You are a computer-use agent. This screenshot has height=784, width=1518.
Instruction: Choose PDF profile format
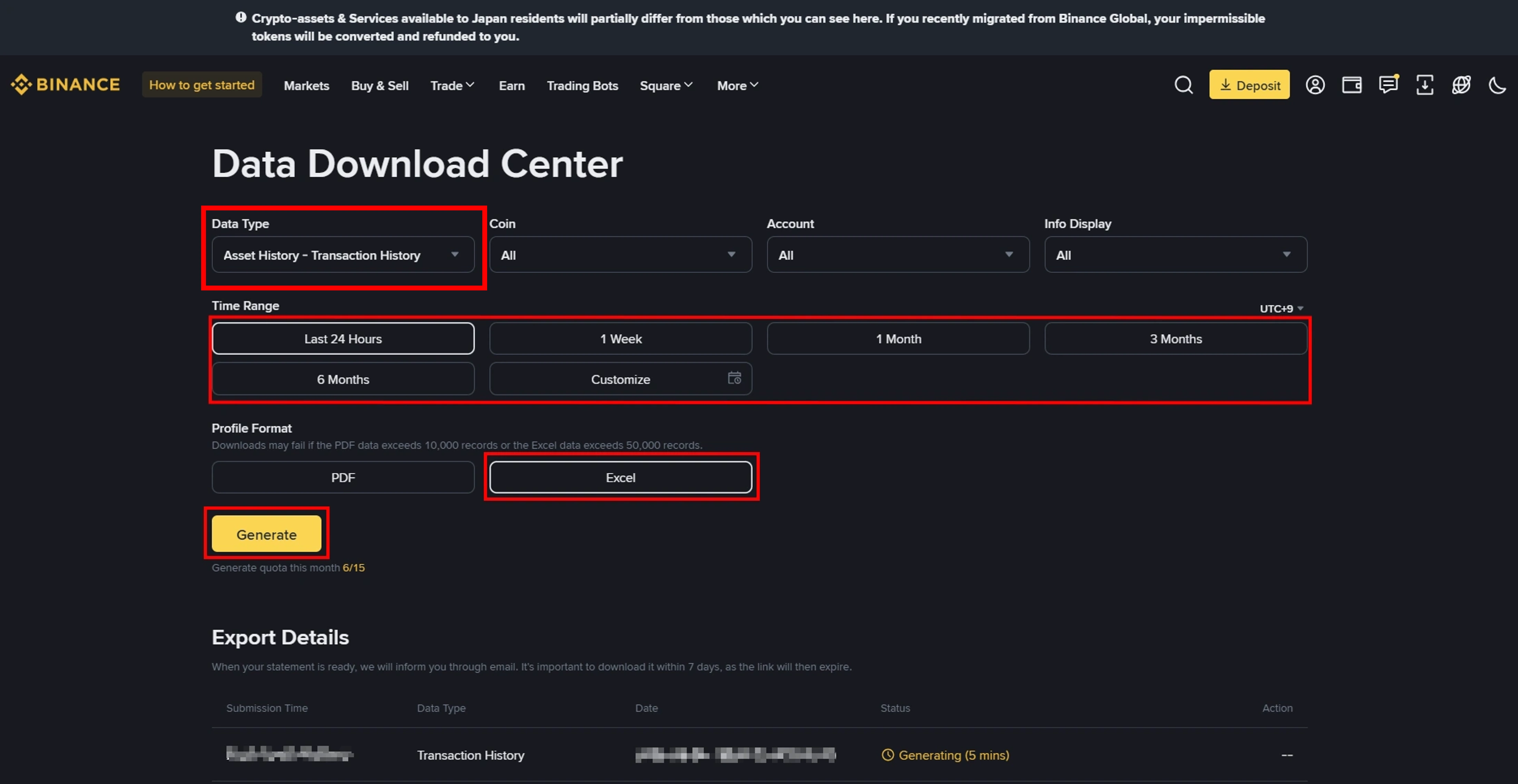(x=343, y=477)
